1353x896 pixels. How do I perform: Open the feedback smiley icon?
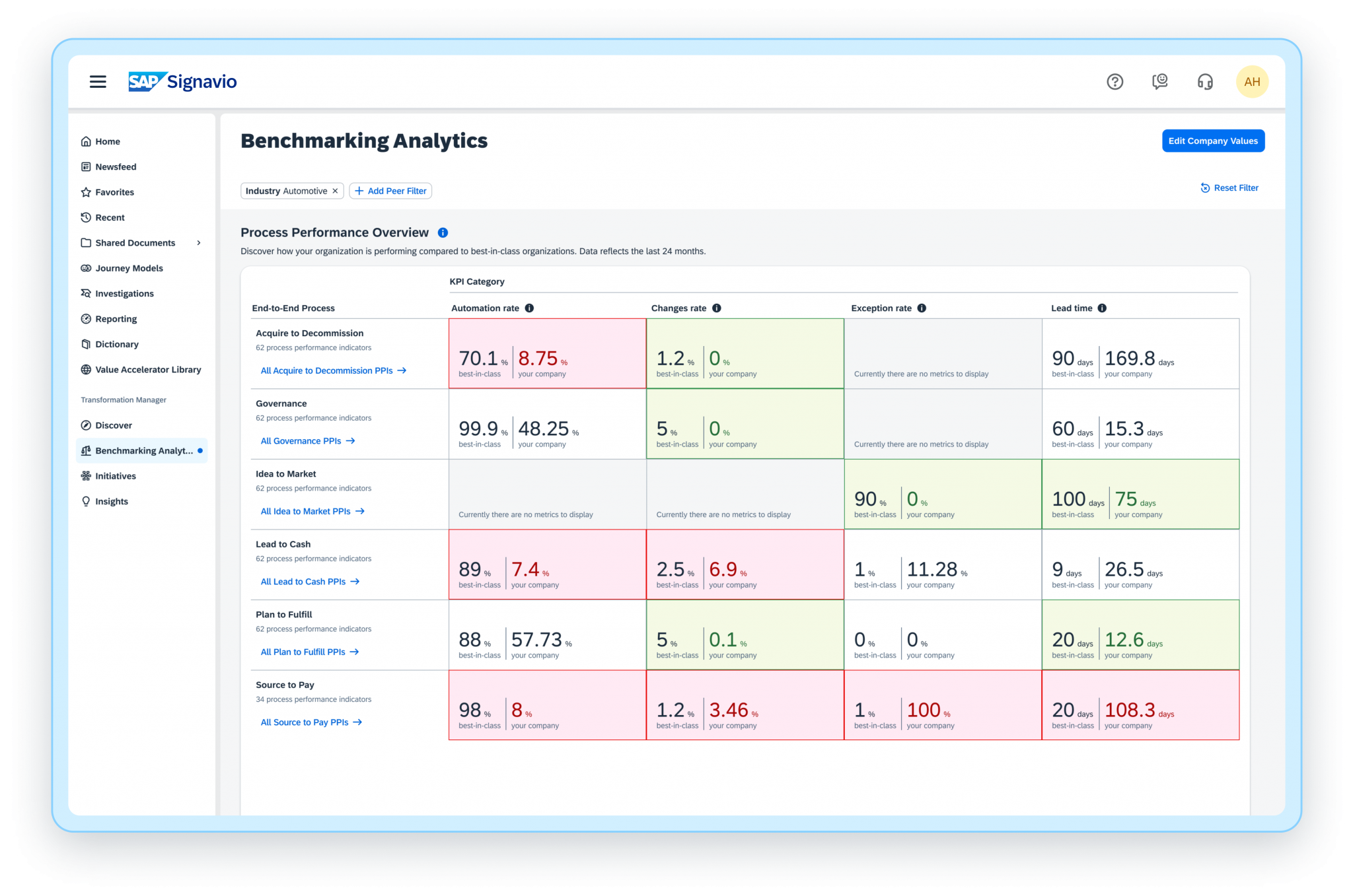coord(1160,81)
